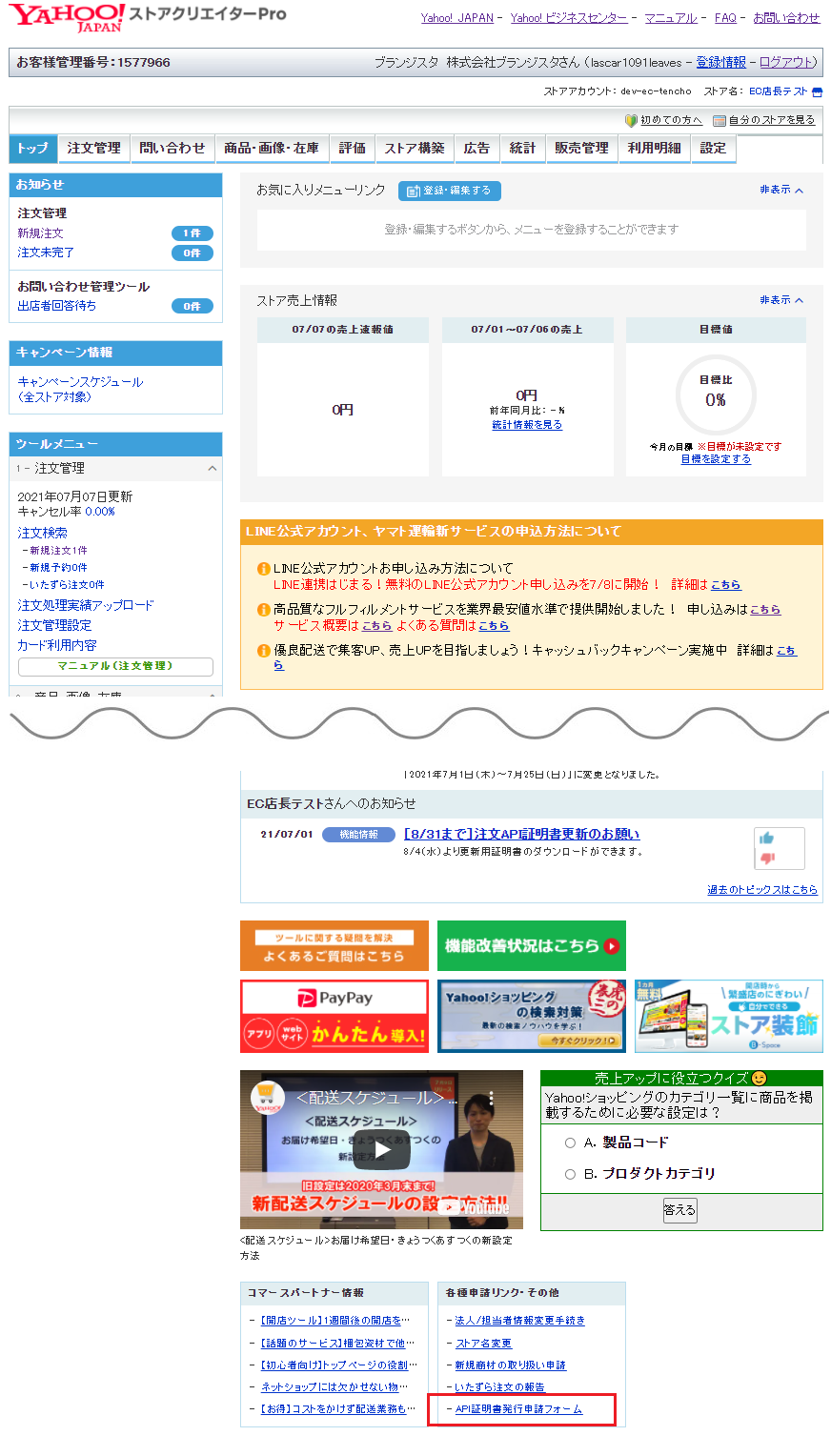Open the 注文API証明書更新のお願い topic link
This screenshot has height=1456, width=831.
(x=521, y=834)
